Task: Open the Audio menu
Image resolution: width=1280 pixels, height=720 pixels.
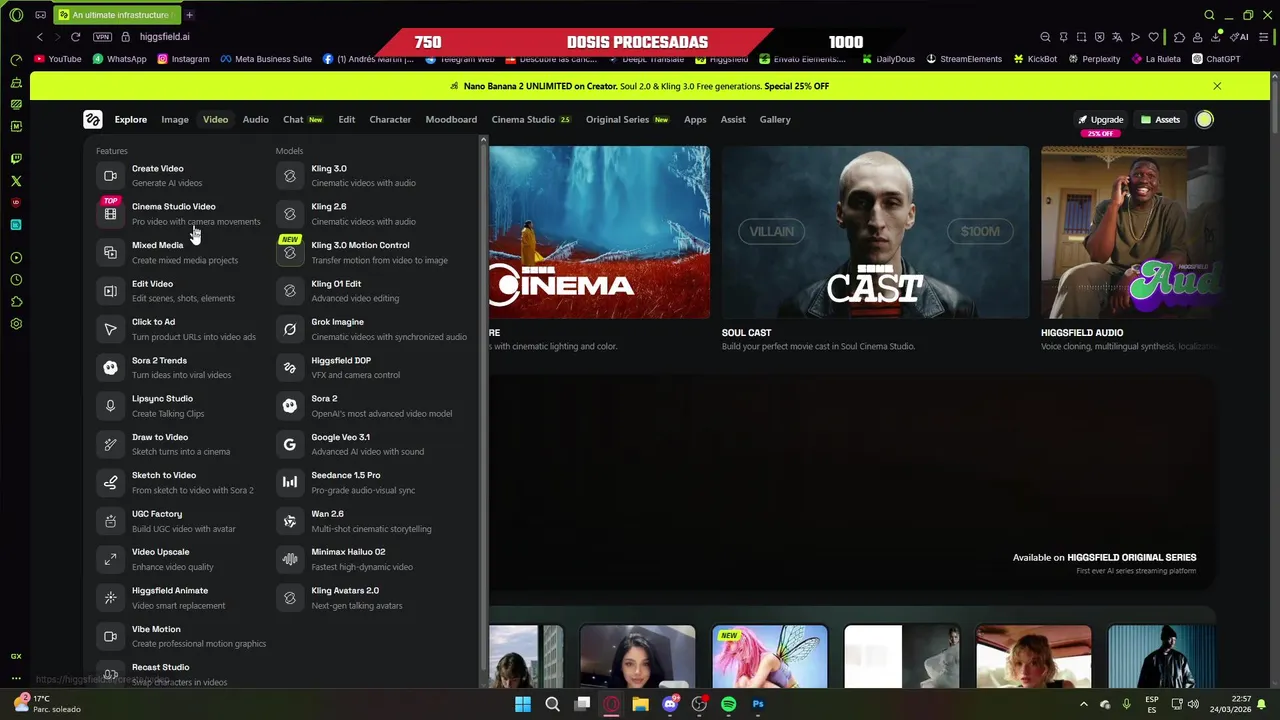Action: 255,119
